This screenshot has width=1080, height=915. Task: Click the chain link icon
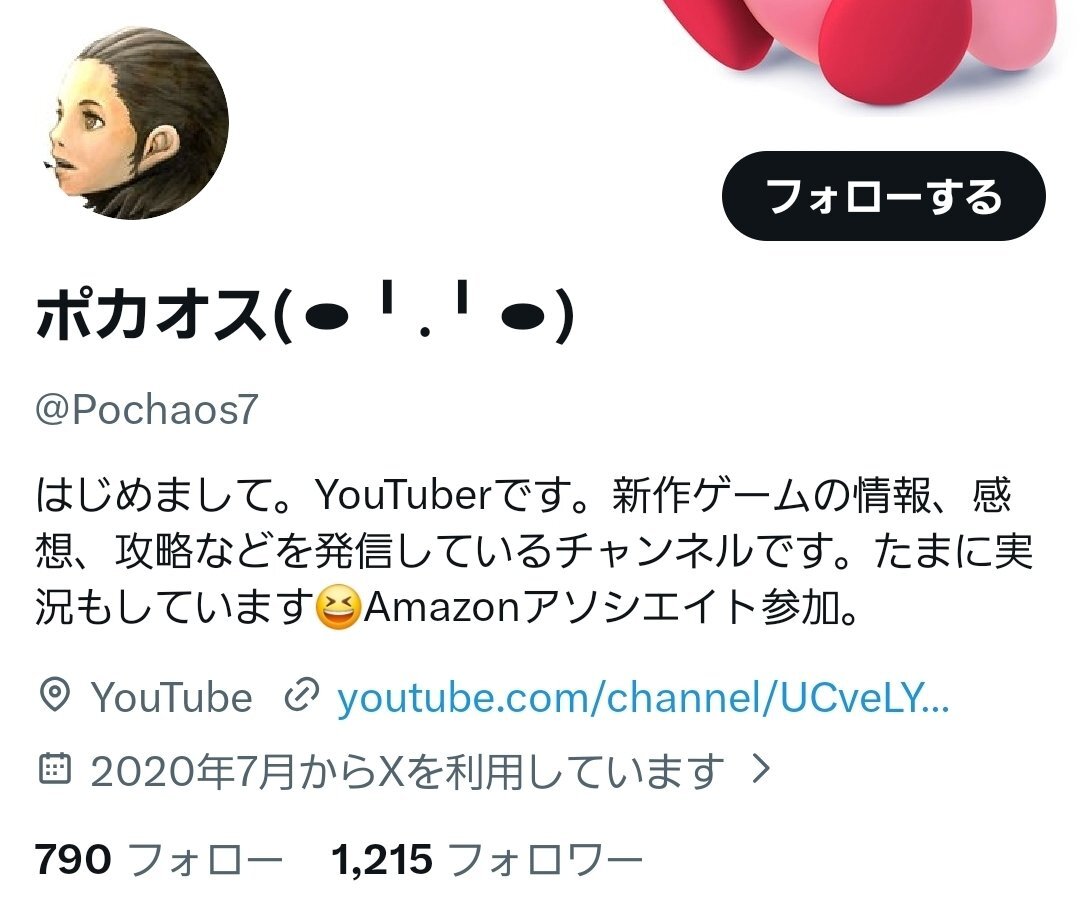pos(302,696)
